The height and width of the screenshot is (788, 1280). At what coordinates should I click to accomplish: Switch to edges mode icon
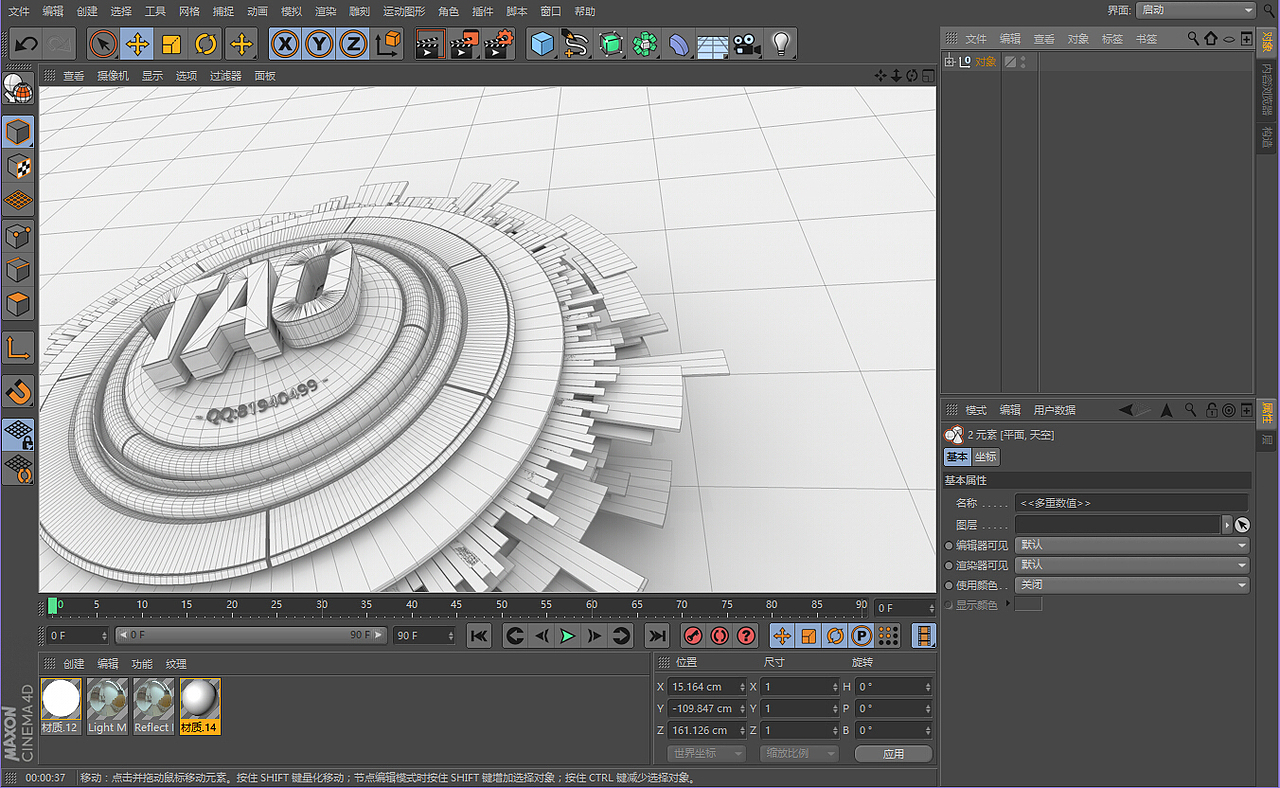18,270
